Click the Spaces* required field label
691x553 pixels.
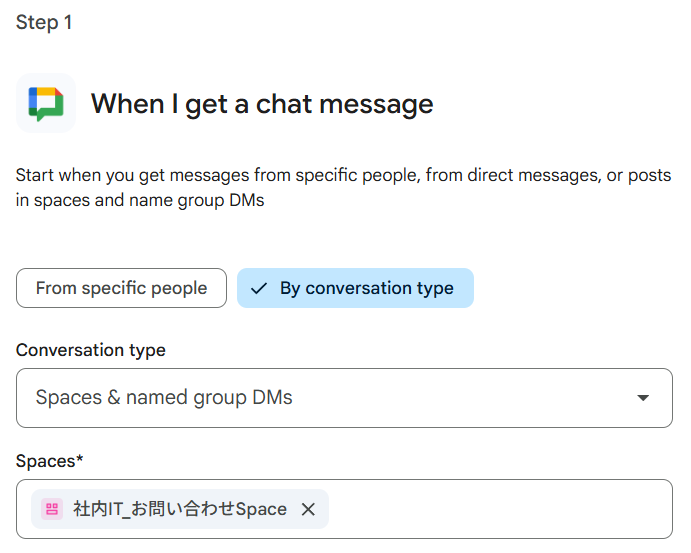(x=49, y=461)
